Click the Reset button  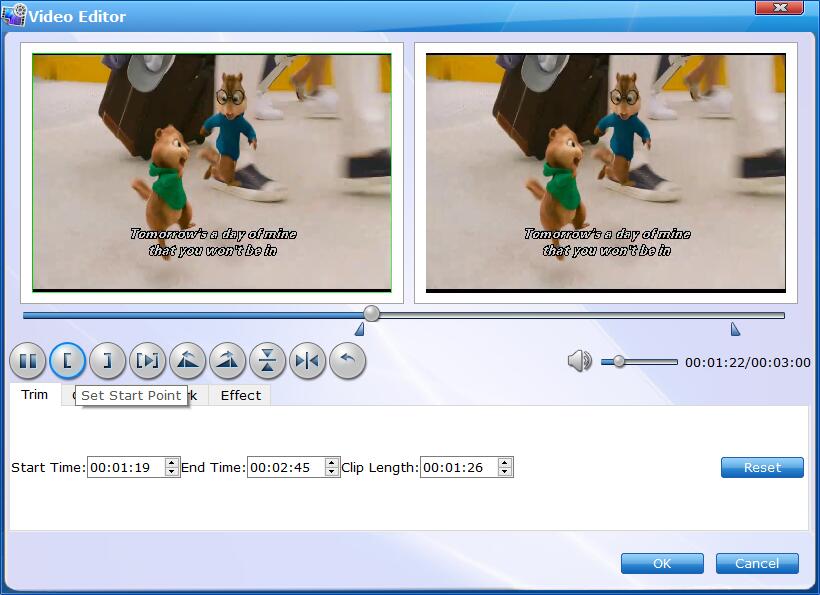coord(762,467)
